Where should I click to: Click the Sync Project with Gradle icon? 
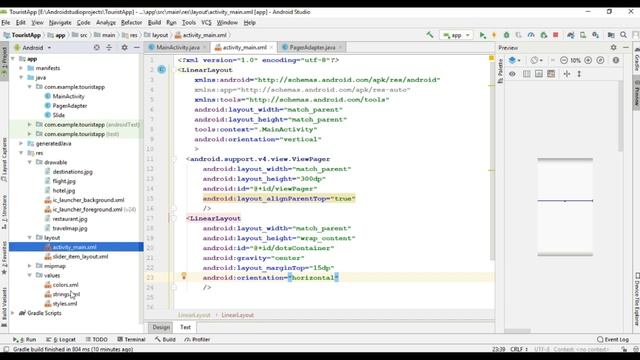(x=571, y=36)
